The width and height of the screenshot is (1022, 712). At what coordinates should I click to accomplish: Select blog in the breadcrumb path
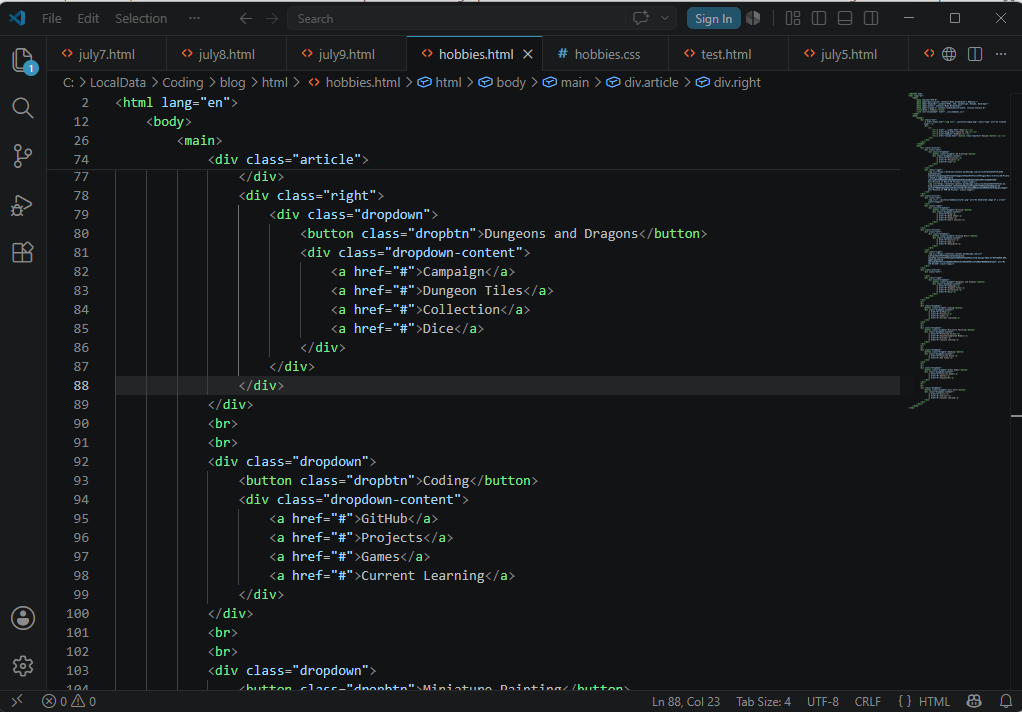233,83
